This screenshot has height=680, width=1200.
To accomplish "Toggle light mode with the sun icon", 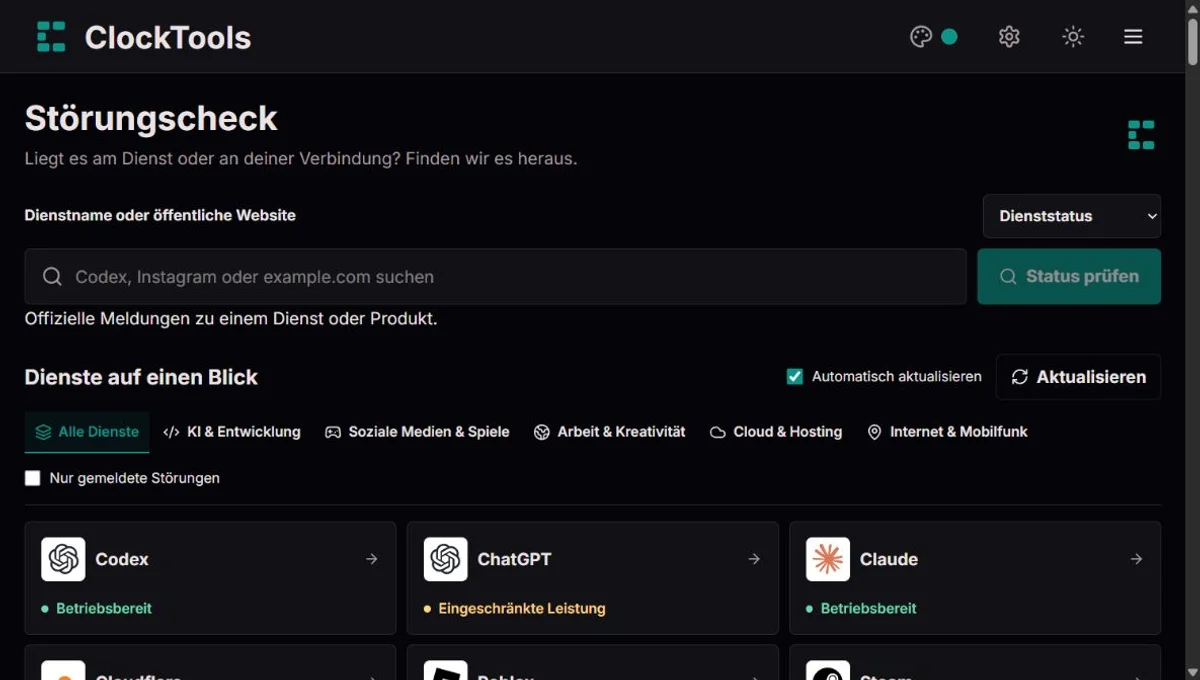I will [x=1073, y=37].
